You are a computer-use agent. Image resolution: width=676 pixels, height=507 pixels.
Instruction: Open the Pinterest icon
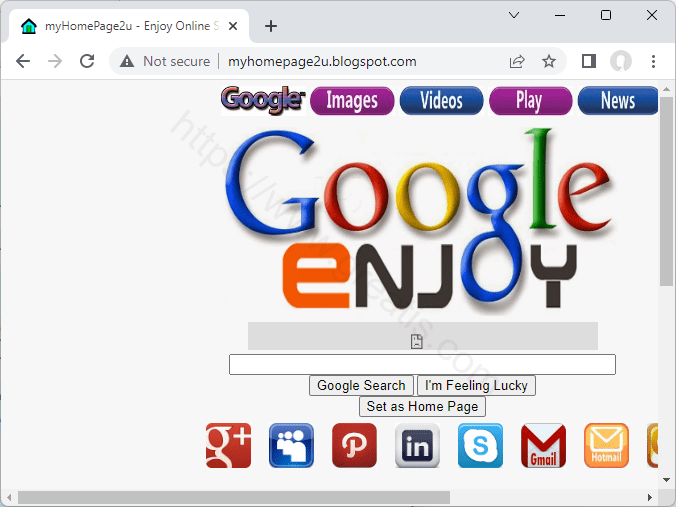coord(354,445)
